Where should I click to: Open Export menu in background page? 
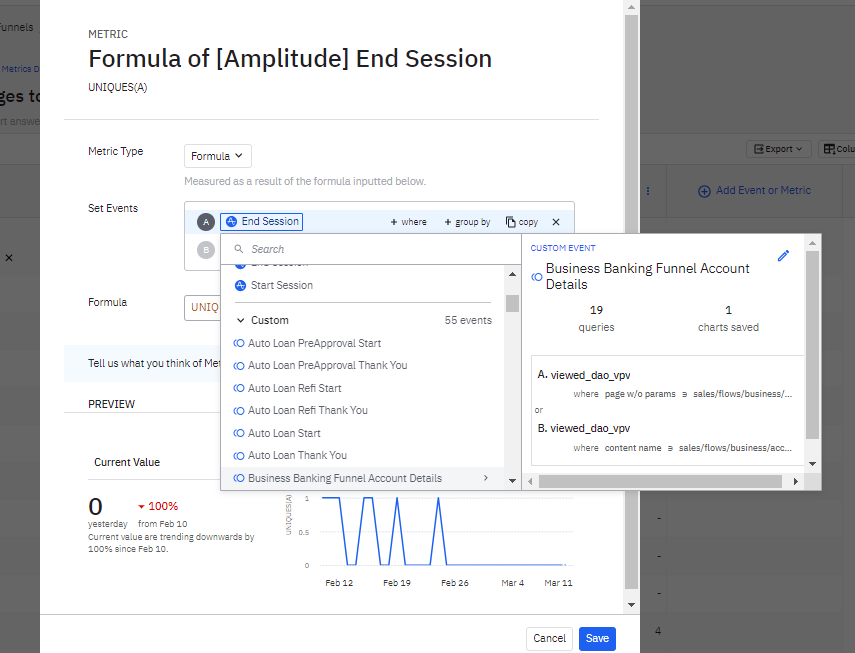pos(778,149)
